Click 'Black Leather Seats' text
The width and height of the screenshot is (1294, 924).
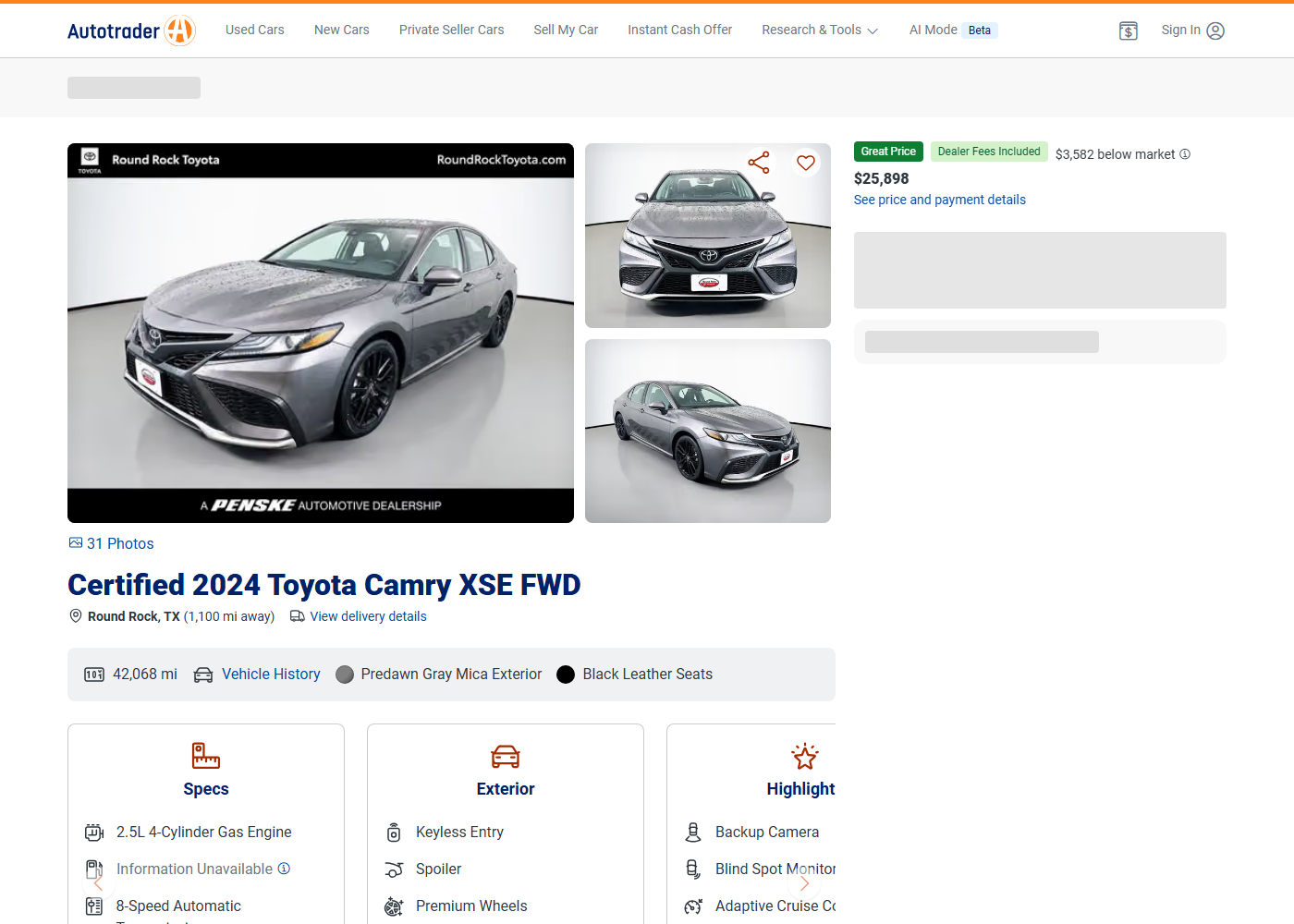[x=648, y=675]
